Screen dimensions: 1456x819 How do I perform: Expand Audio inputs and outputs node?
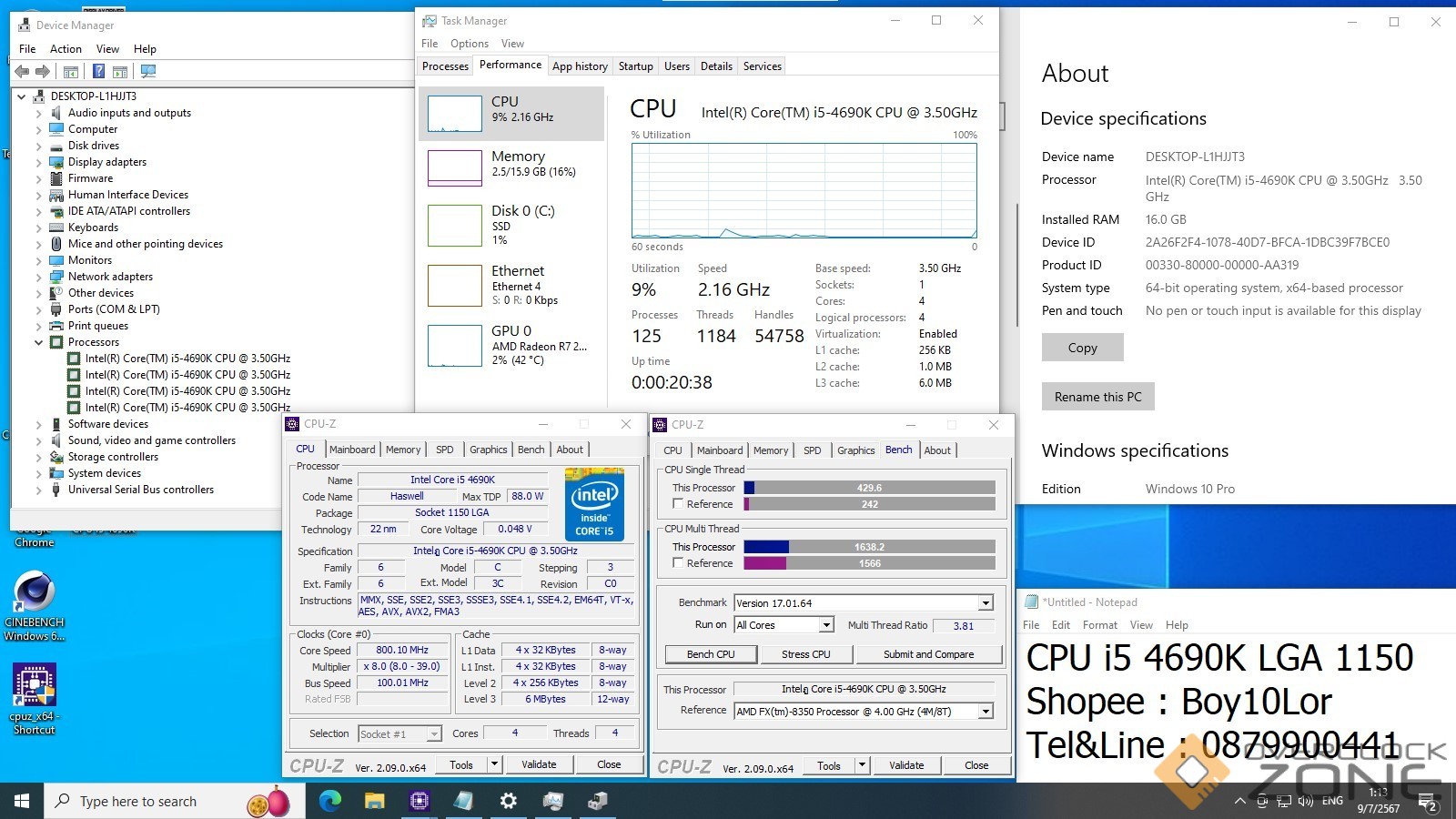pos(39,114)
